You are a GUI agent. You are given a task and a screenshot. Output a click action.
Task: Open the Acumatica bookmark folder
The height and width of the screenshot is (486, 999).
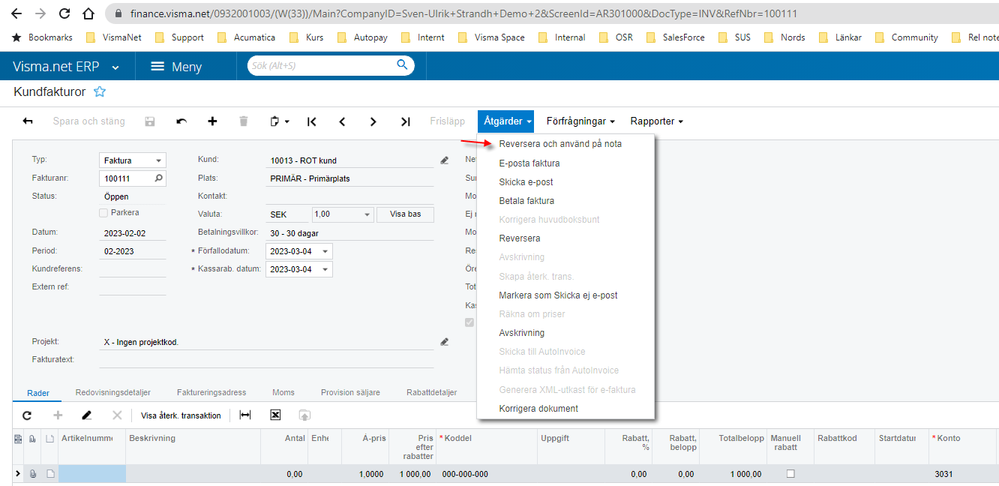tap(246, 37)
